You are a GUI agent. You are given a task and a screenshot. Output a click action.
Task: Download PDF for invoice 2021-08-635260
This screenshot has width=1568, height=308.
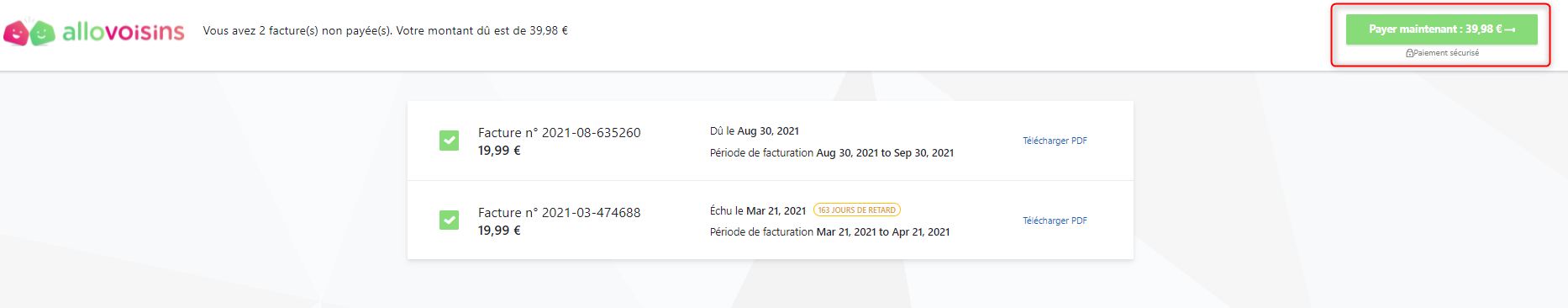(1055, 141)
